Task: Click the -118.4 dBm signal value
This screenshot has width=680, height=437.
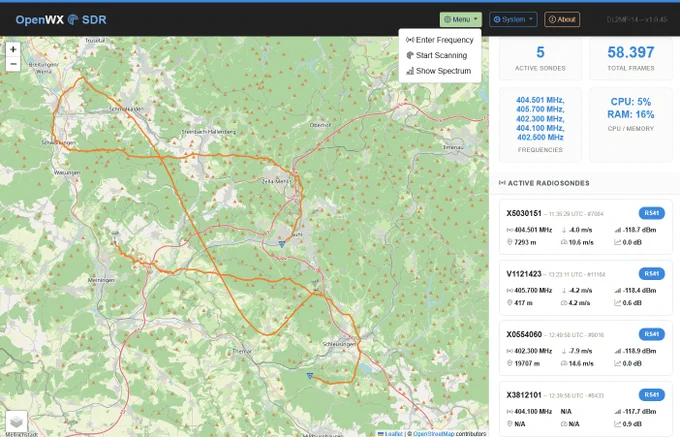Action: pyautogui.click(x=640, y=290)
